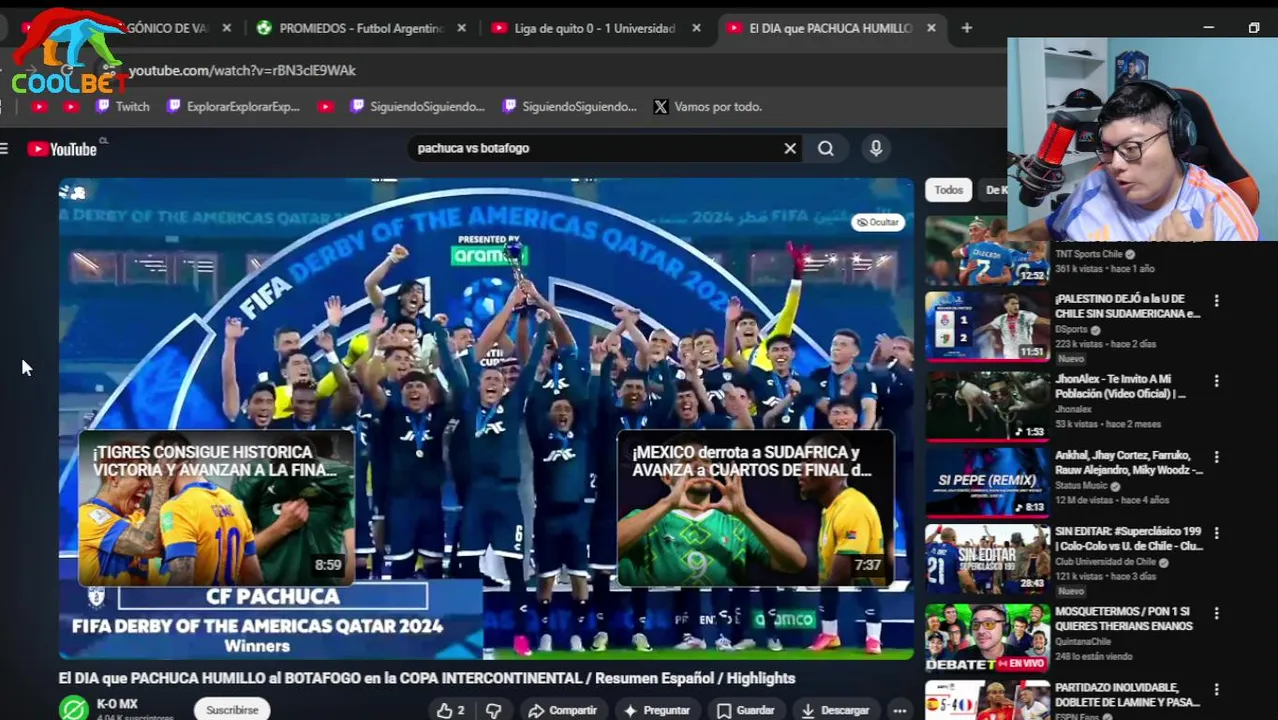Subscribe to the K-O MX channel

(x=232, y=710)
